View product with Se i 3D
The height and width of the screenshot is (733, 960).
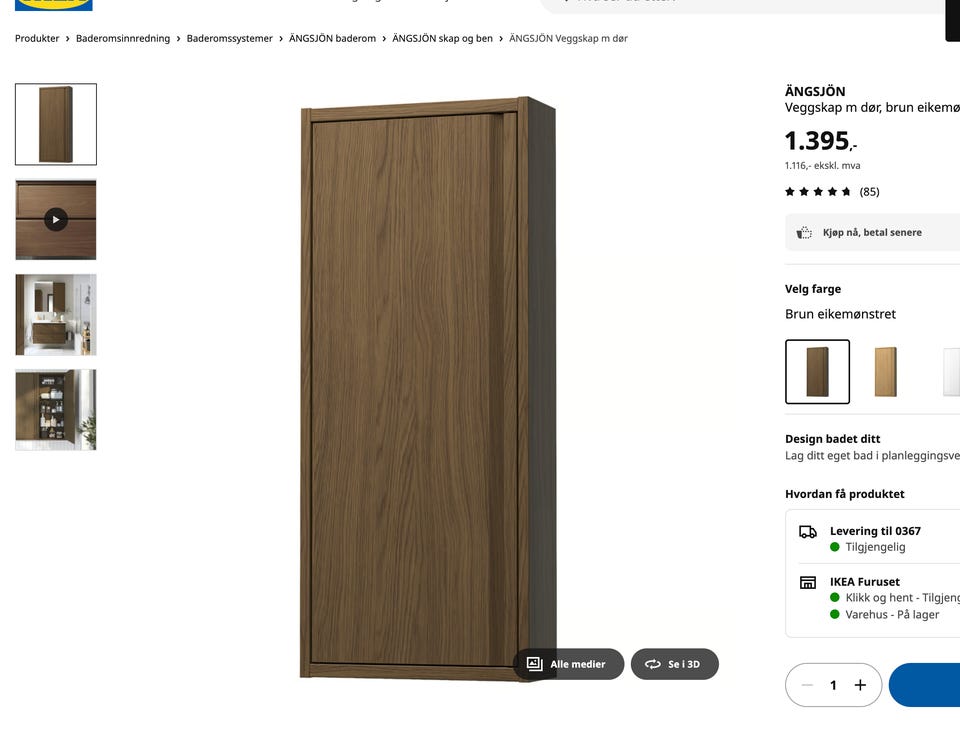tap(675, 664)
